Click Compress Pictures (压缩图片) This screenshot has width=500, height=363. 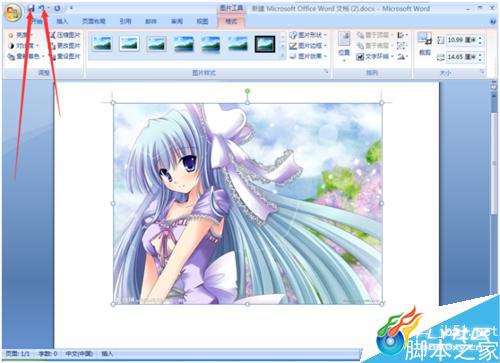click(65, 35)
